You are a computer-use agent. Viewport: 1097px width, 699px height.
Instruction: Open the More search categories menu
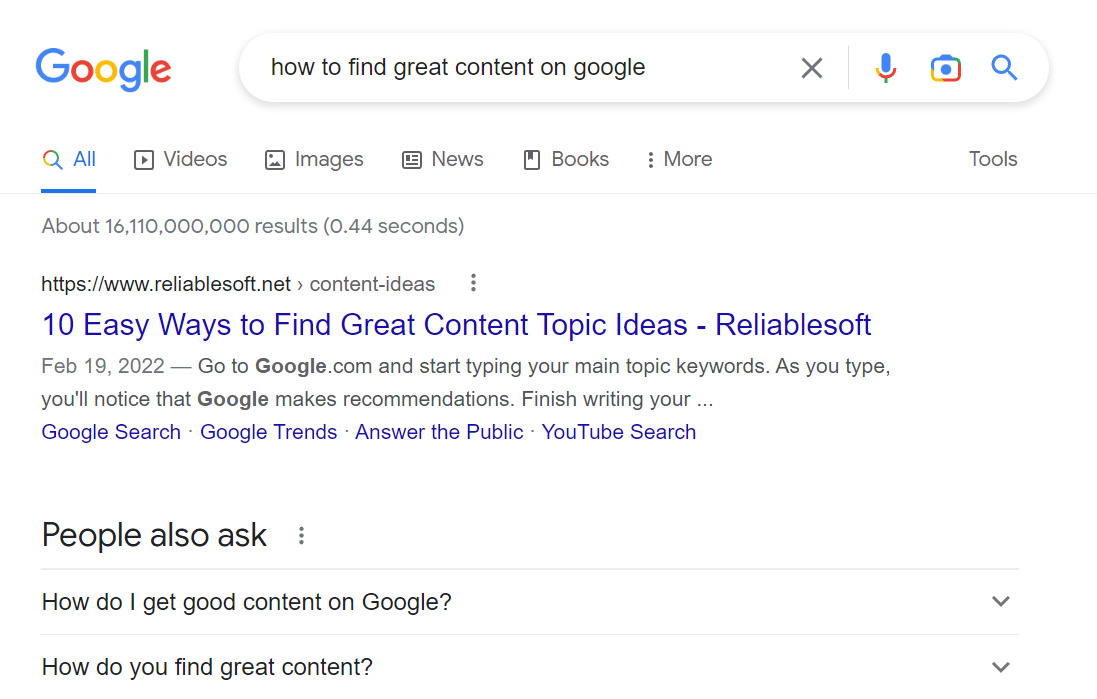coord(679,160)
